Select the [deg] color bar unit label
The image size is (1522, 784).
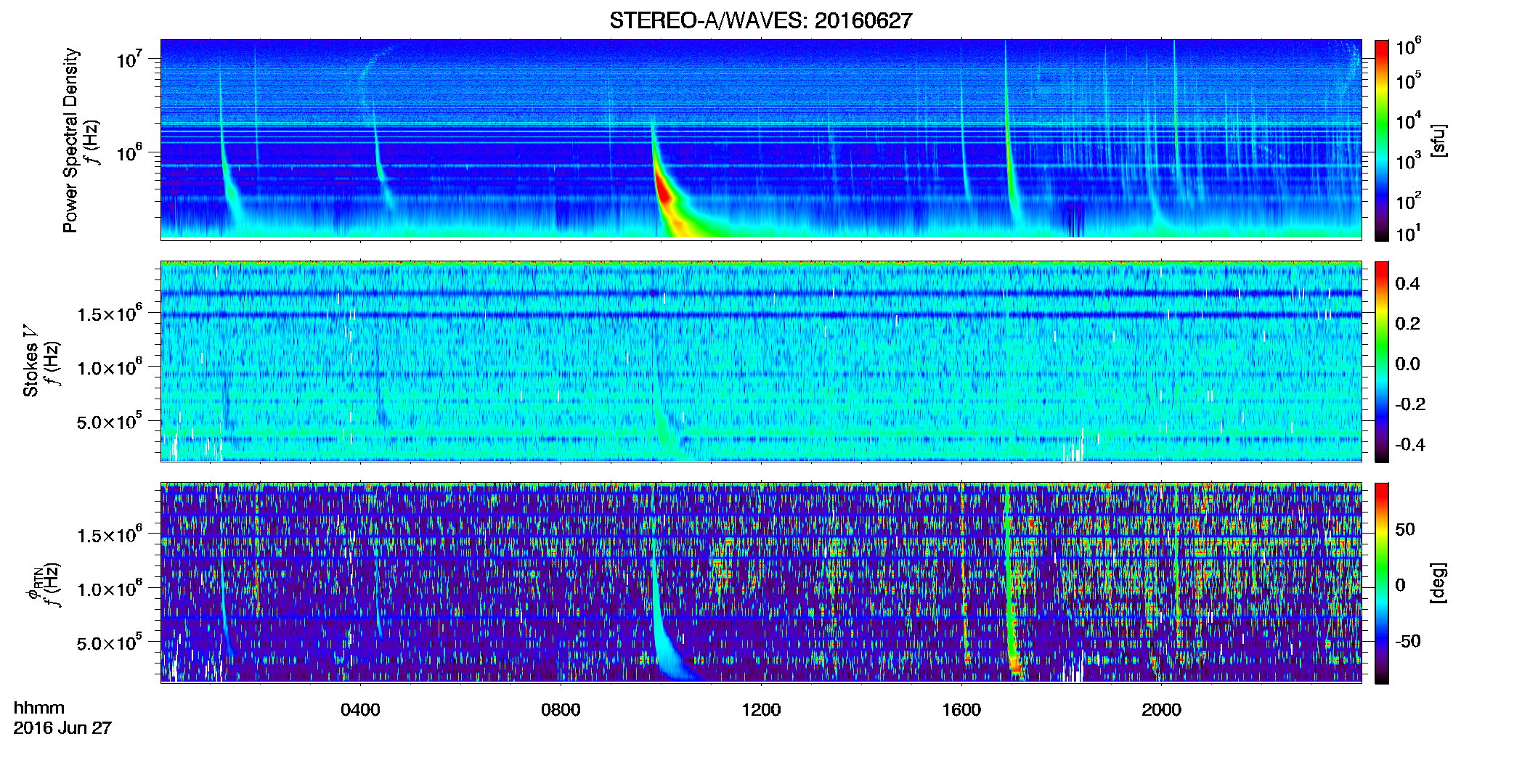(1438, 583)
